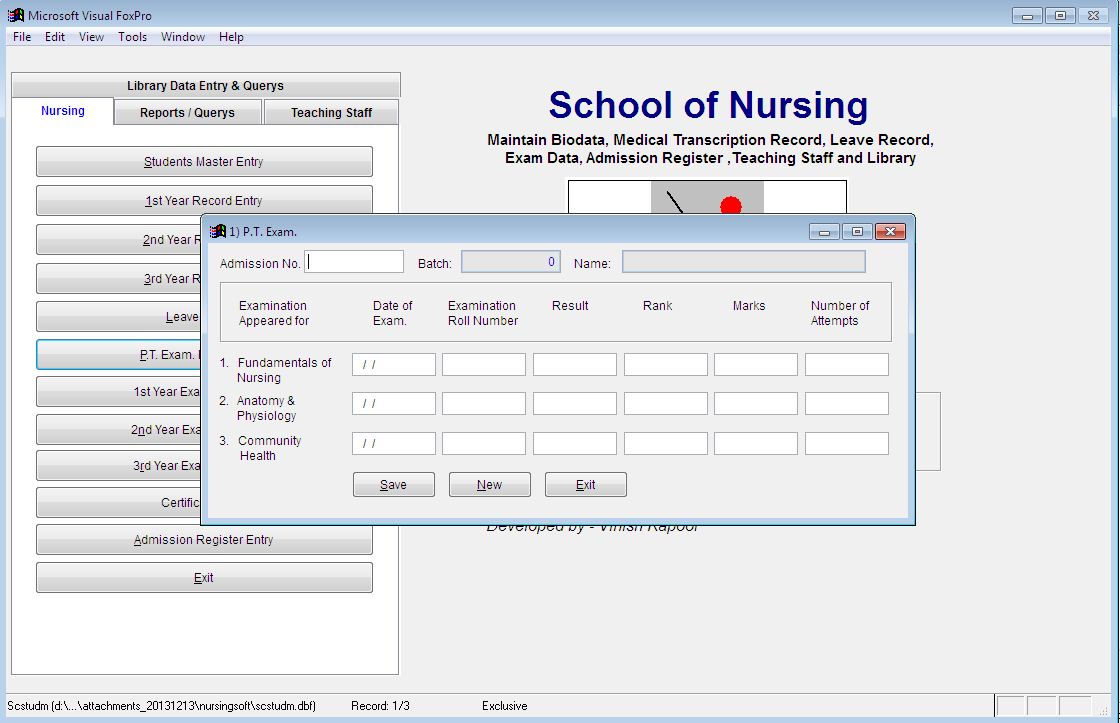Image resolution: width=1120 pixels, height=723 pixels.
Task: Switch to the Teaching Staff tab
Action: pyautogui.click(x=331, y=113)
